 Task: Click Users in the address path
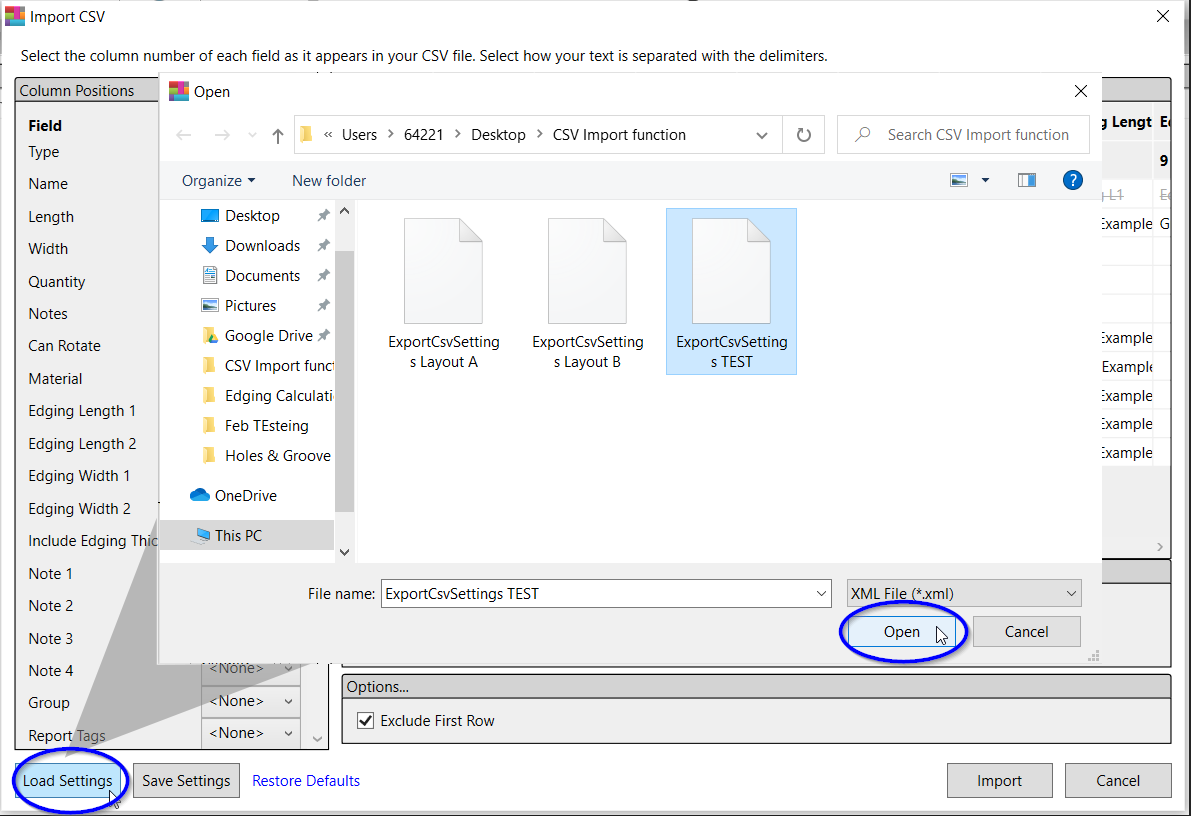[359, 135]
